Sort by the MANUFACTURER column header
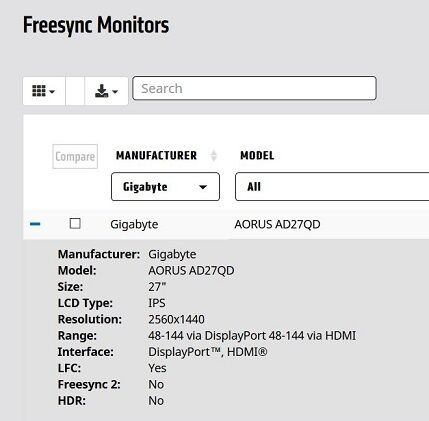Viewport: 429px width, 421px height. point(156,155)
